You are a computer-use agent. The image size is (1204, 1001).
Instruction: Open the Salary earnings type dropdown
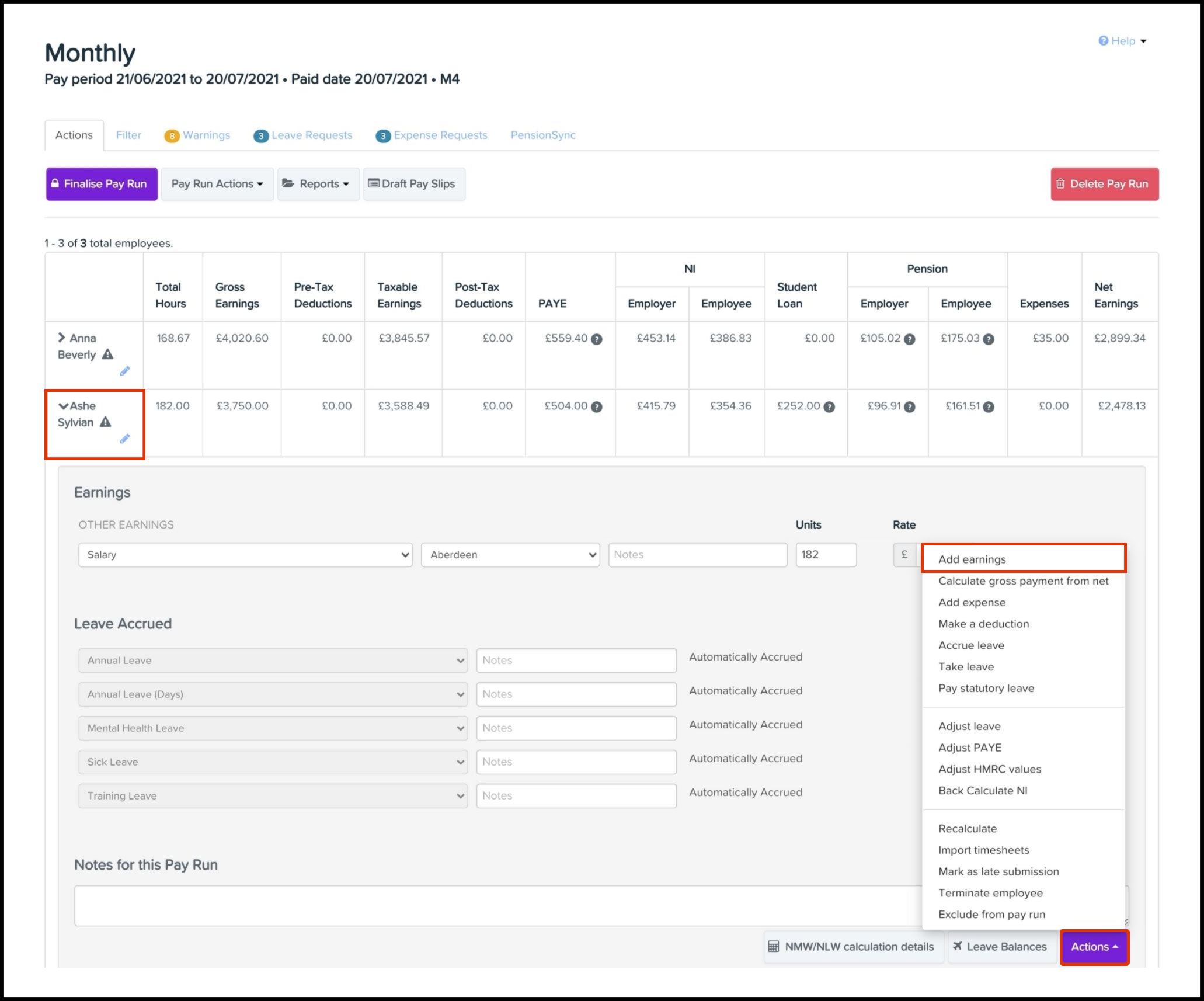coord(245,555)
